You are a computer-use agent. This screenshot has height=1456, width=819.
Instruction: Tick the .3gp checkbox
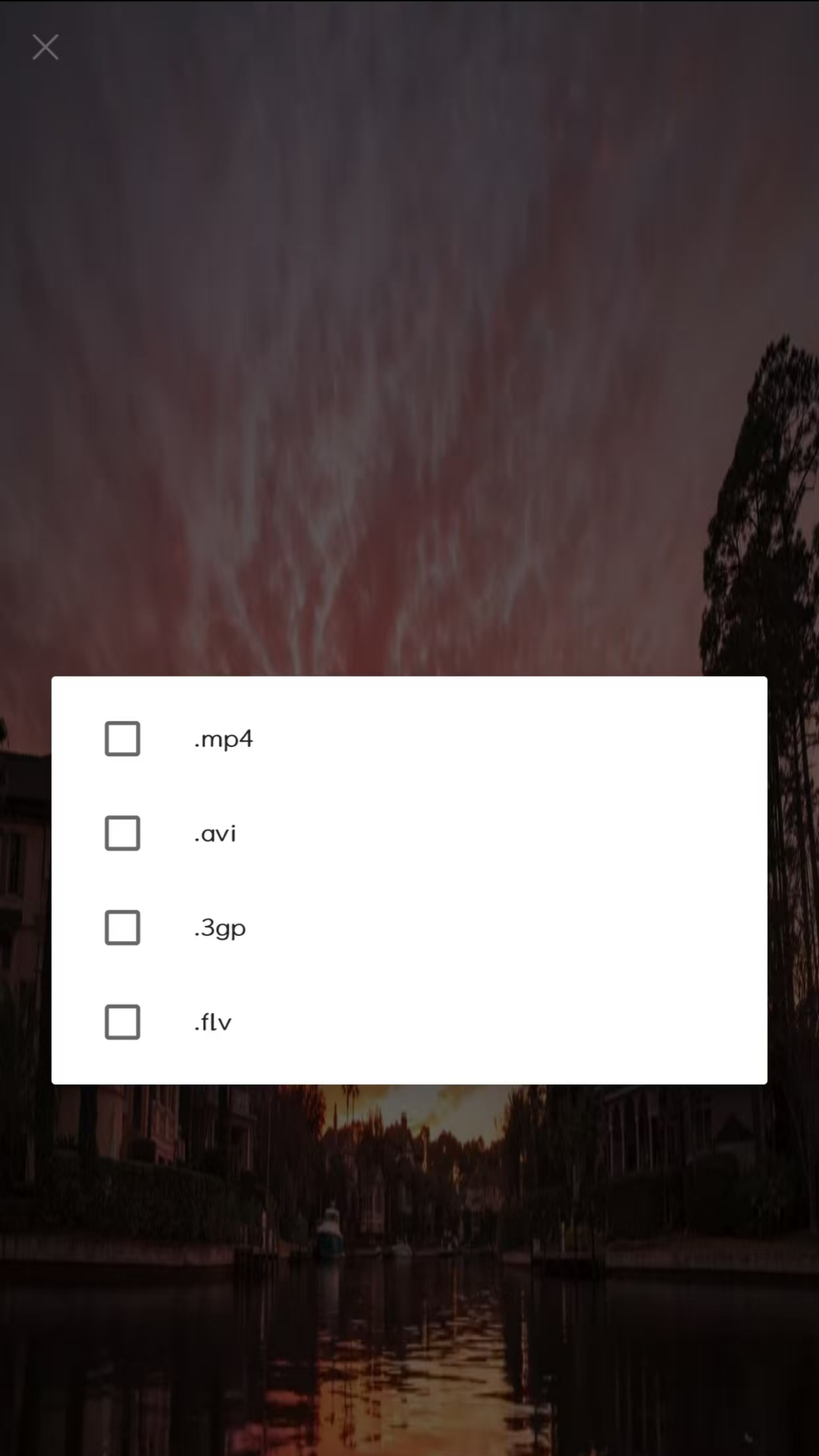pos(122,927)
